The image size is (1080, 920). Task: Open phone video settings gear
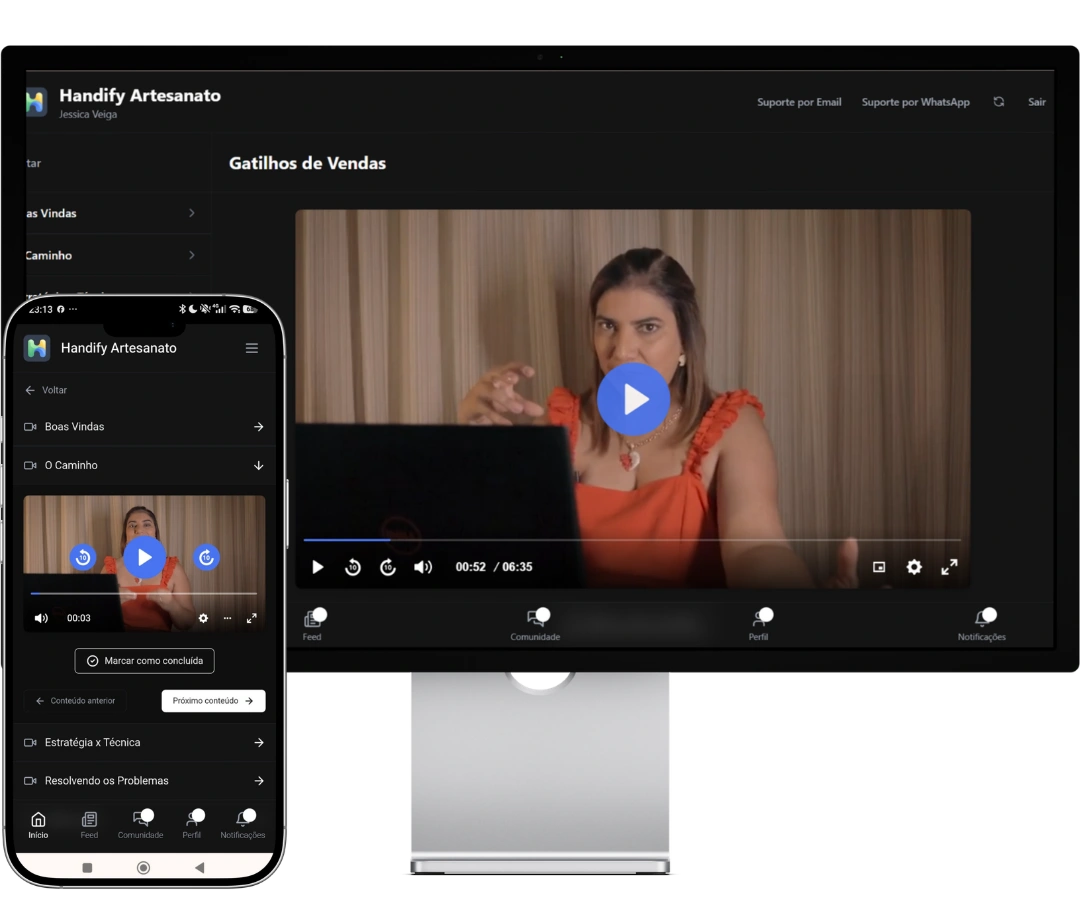pos(203,618)
